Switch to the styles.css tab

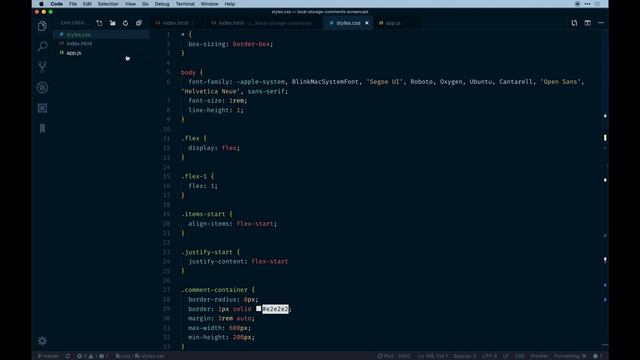tap(348, 23)
